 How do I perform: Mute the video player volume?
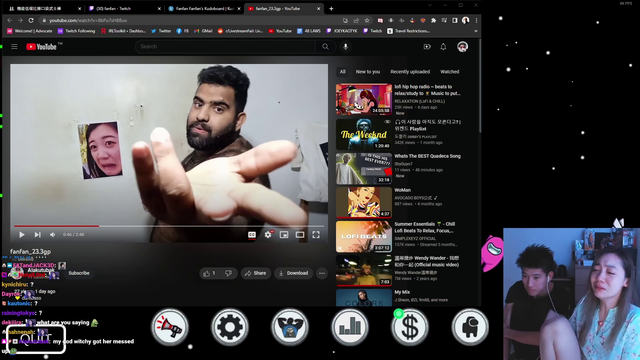click(x=53, y=235)
